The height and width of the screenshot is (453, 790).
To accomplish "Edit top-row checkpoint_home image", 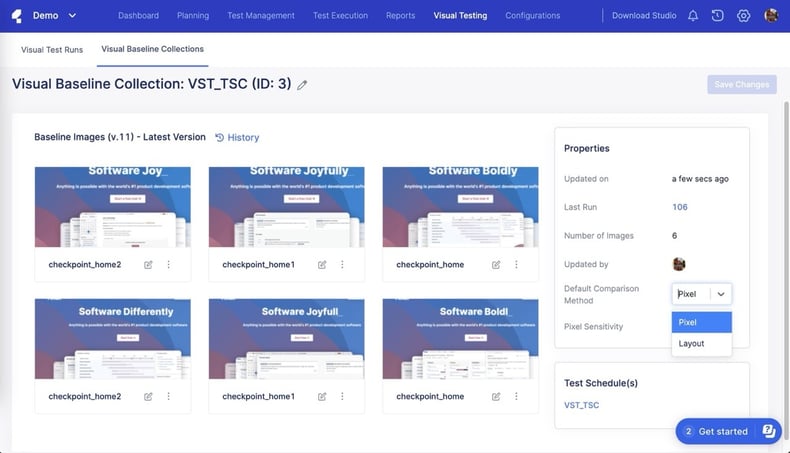I will tap(496, 265).
